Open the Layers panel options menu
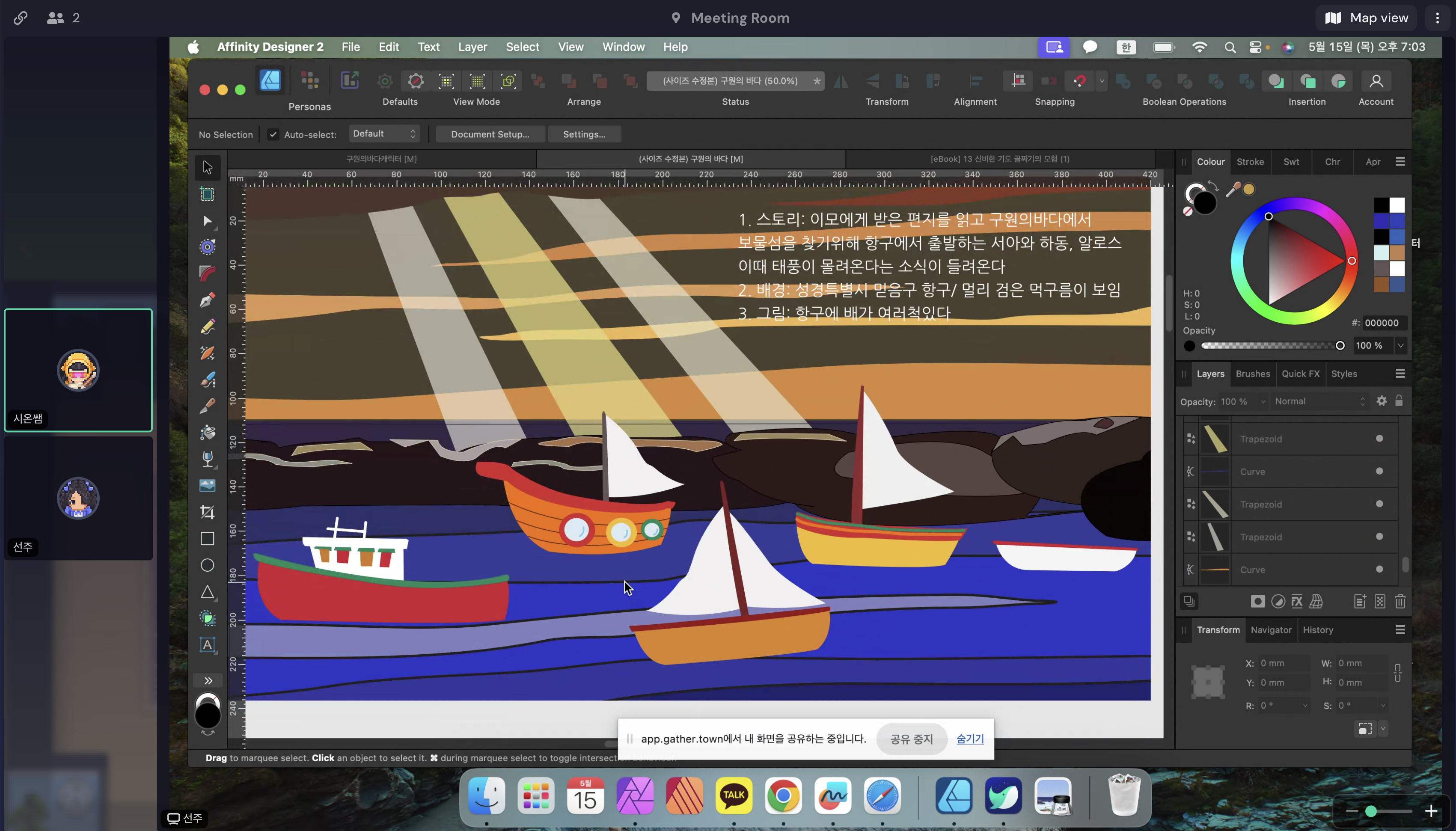 point(1400,373)
